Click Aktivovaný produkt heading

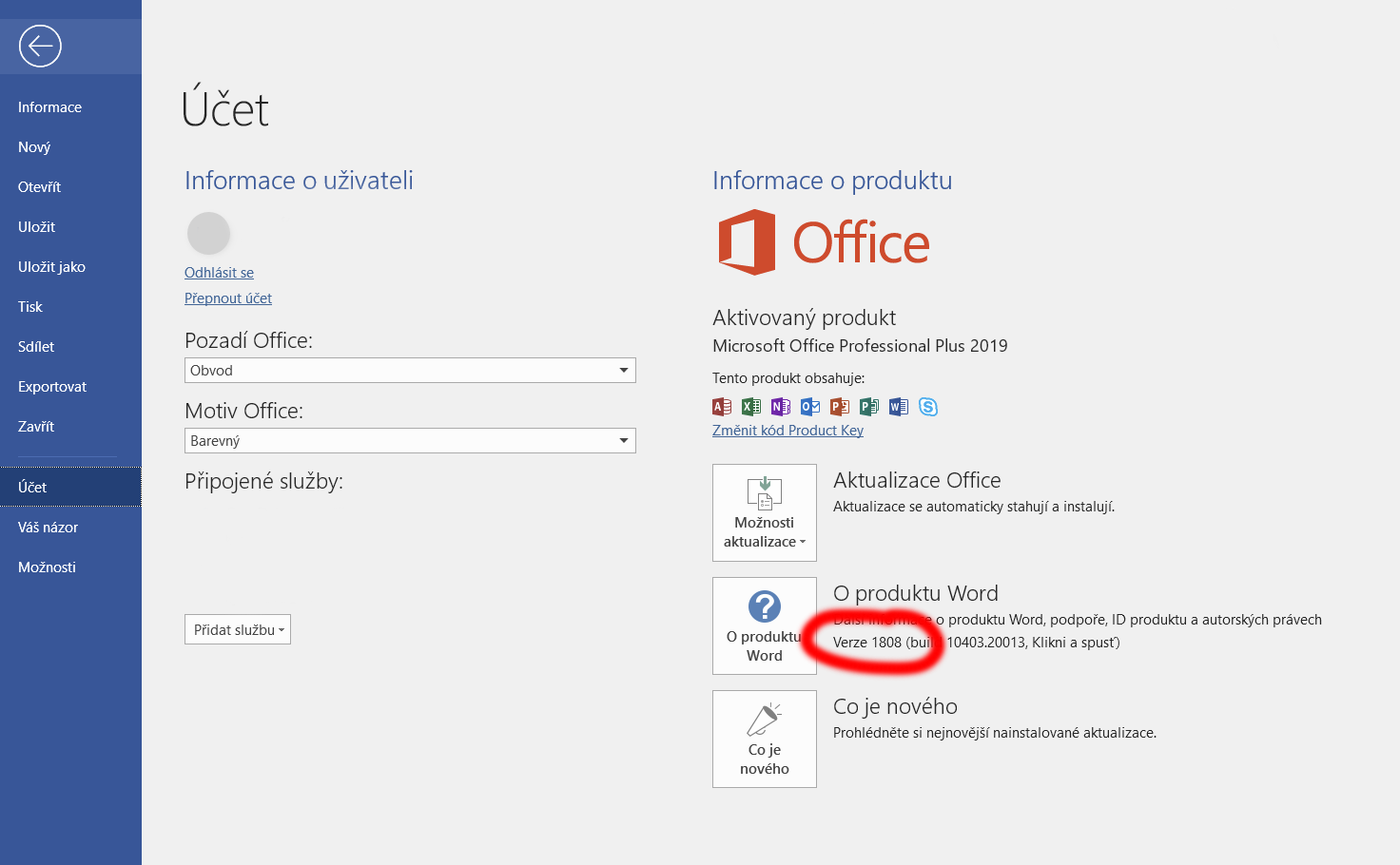(x=804, y=317)
